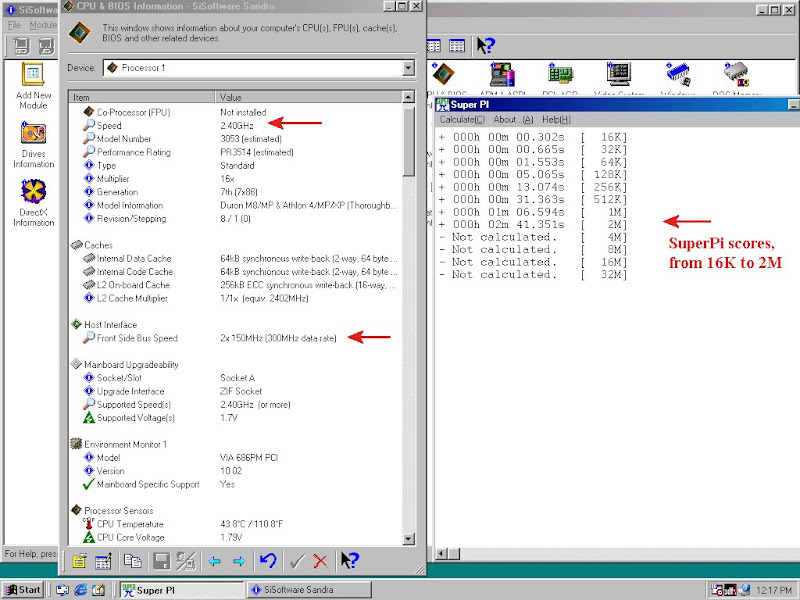Click the first computer icon in Sandra's left toolbar
Image resolution: width=800 pixels, height=600 pixels.
[x=21, y=46]
